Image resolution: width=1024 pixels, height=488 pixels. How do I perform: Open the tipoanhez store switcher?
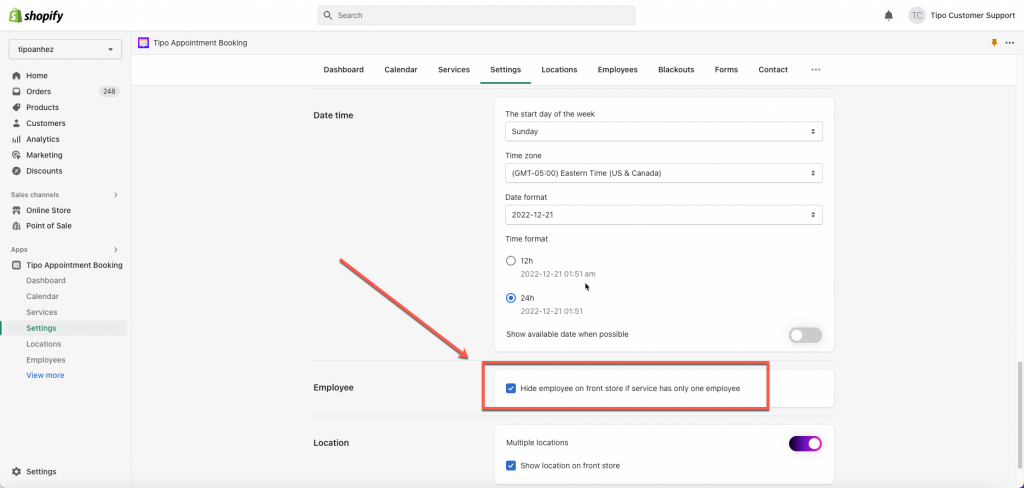65,50
